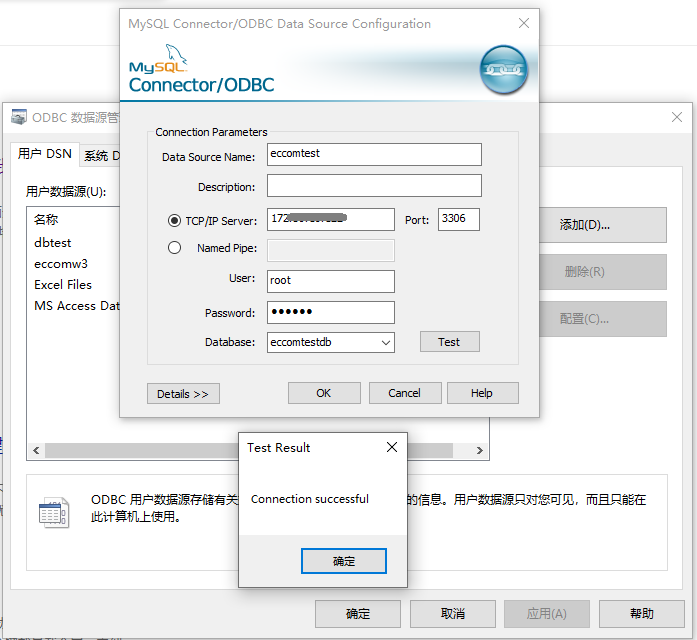
Task: Select Excel Files in the data sources list
Action: pos(63,284)
